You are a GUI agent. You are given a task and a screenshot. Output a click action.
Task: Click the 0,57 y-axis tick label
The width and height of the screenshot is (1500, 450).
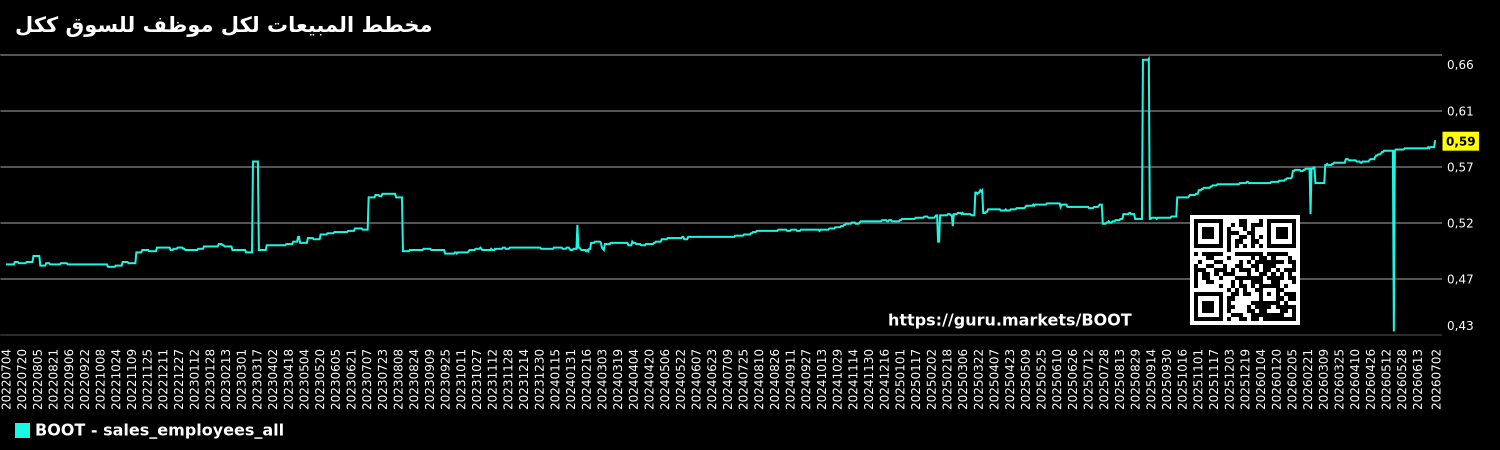tap(1460, 167)
